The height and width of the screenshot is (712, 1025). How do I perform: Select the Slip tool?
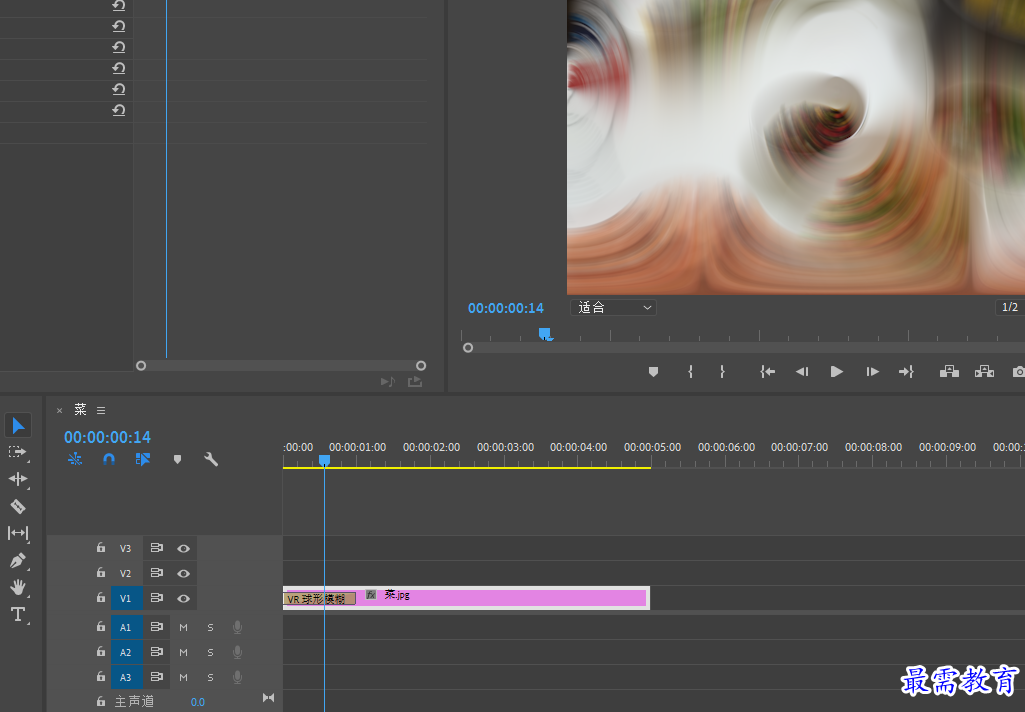18,533
